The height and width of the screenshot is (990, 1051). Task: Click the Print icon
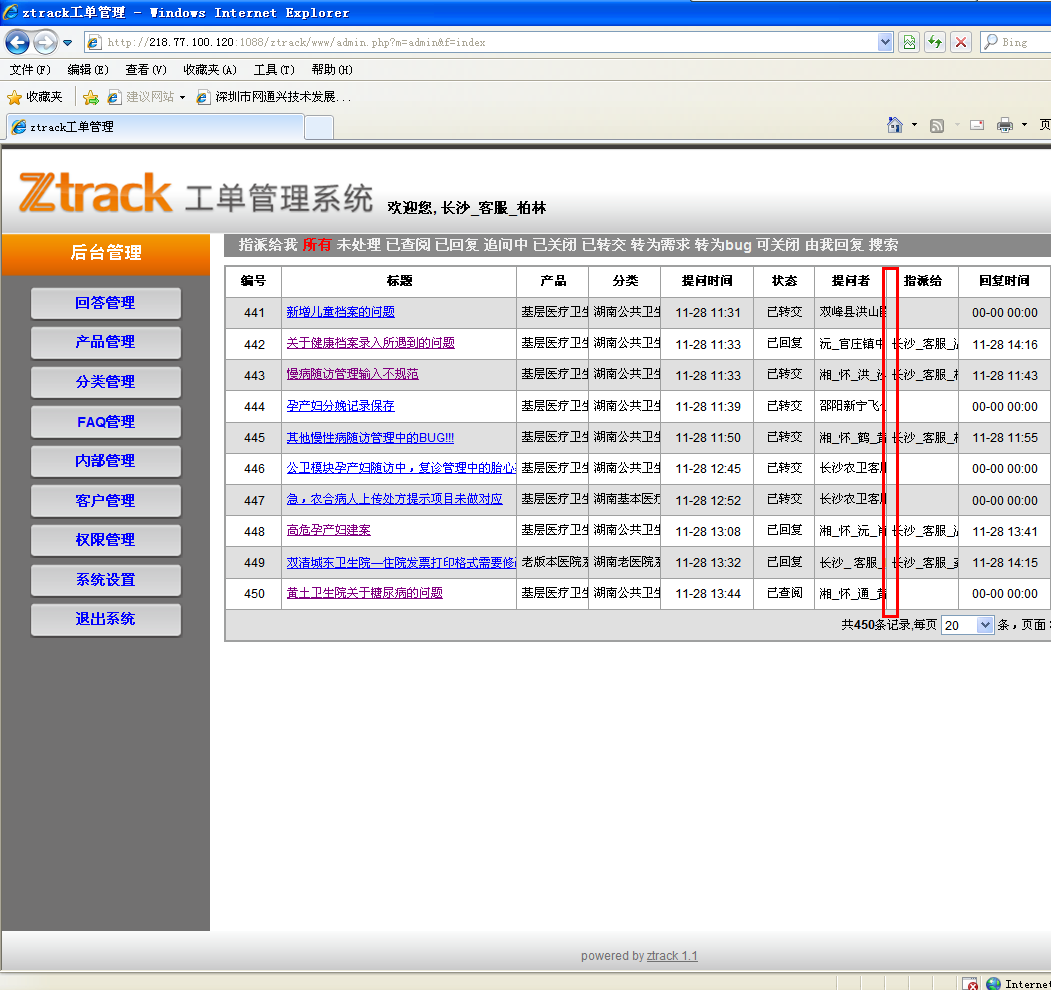tap(1005, 125)
